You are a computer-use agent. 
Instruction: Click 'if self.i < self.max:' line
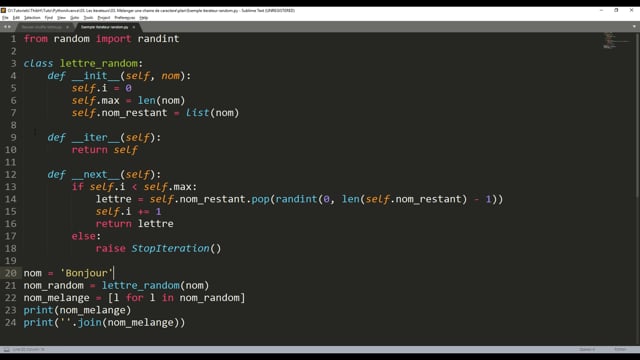coord(134,187)
